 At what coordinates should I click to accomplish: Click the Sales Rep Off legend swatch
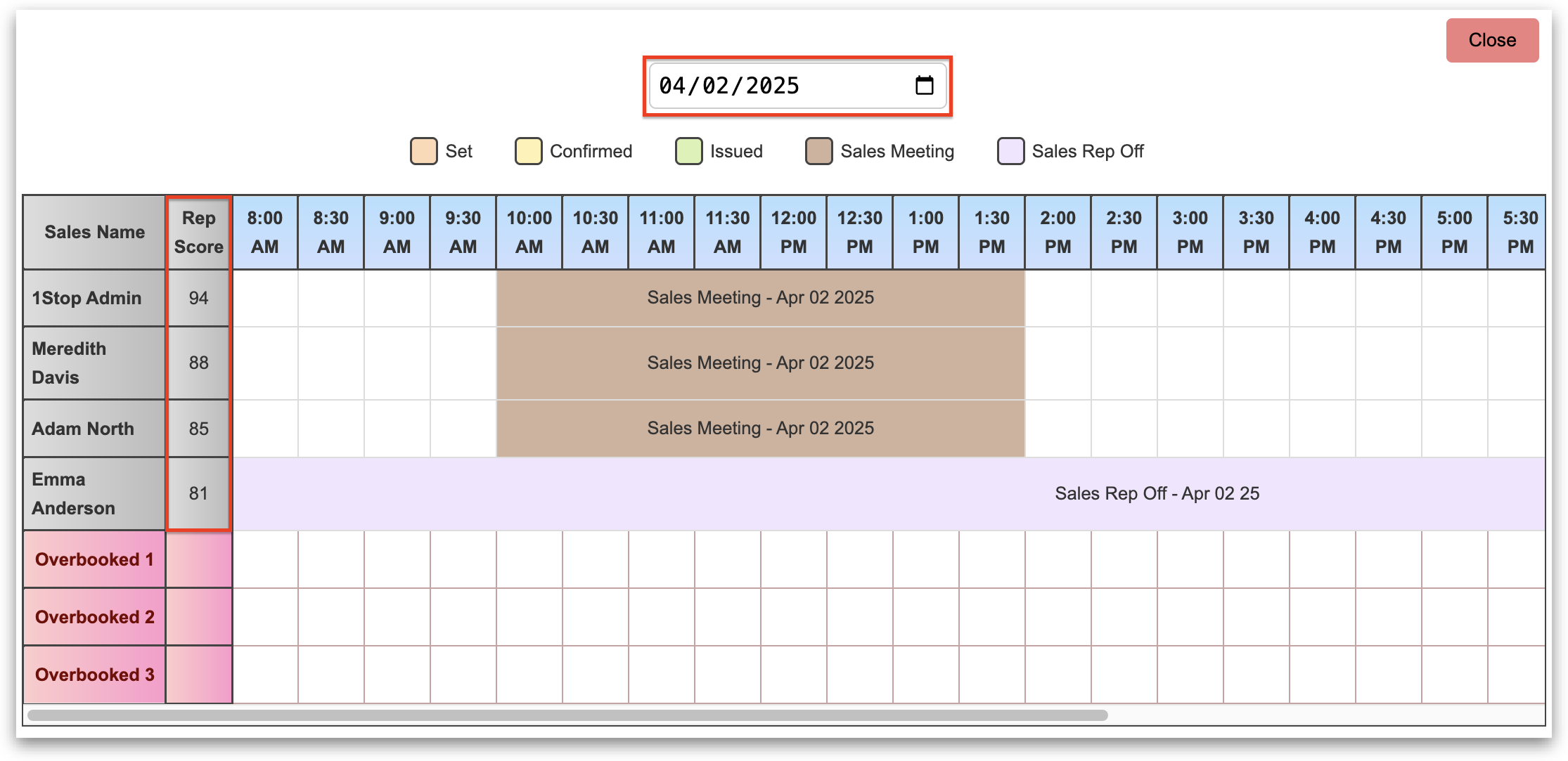(x=1010, y=151)
